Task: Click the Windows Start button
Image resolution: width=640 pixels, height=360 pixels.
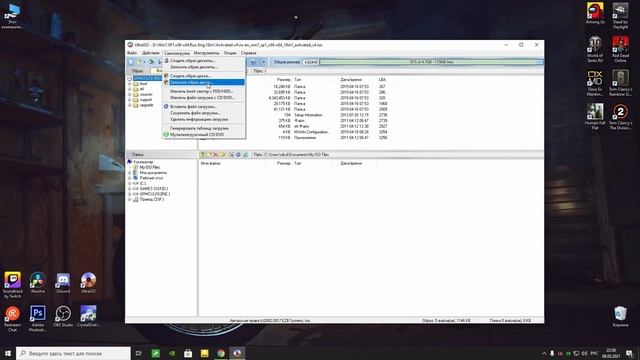Action: (8, 353)
